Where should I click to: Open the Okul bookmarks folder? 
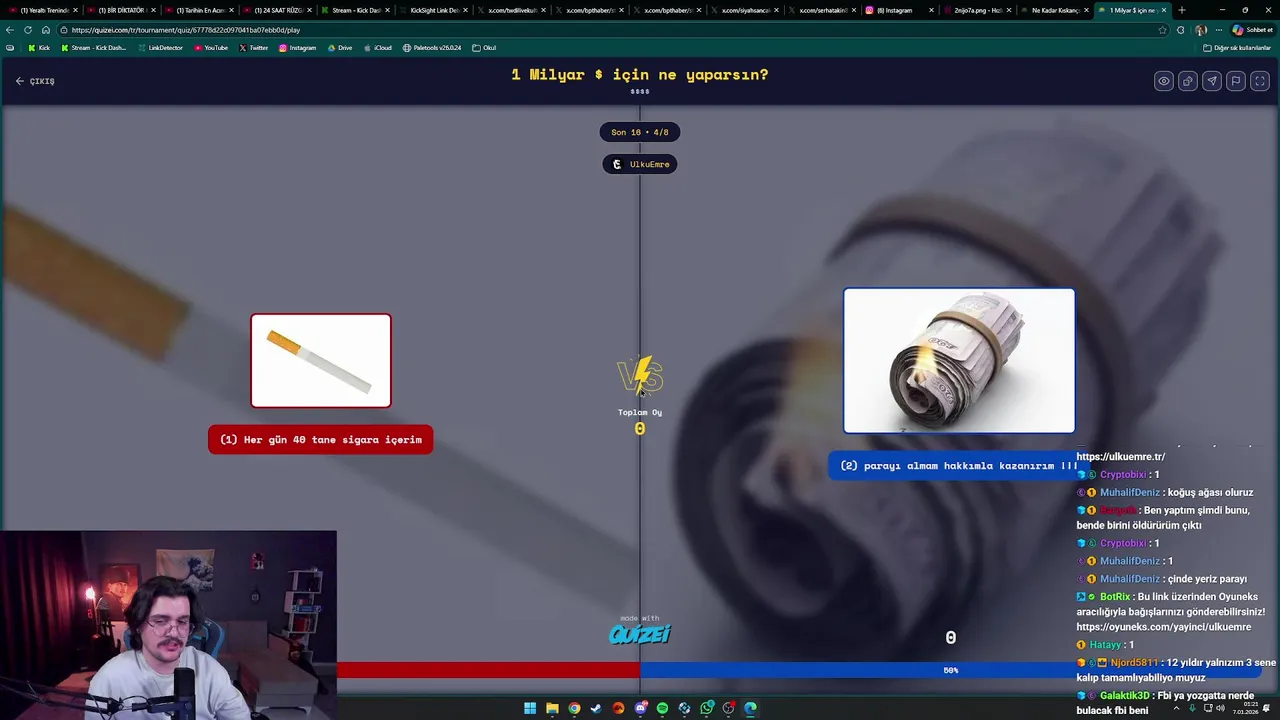pos(484,48)
